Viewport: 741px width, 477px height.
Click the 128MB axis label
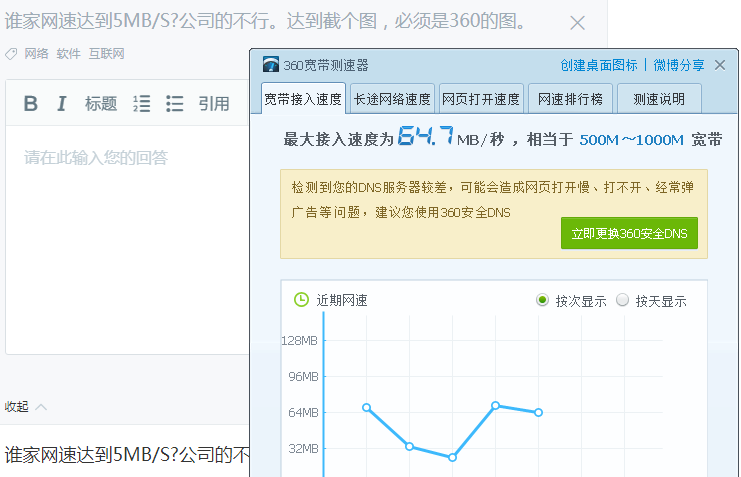(x=299, y=340)
